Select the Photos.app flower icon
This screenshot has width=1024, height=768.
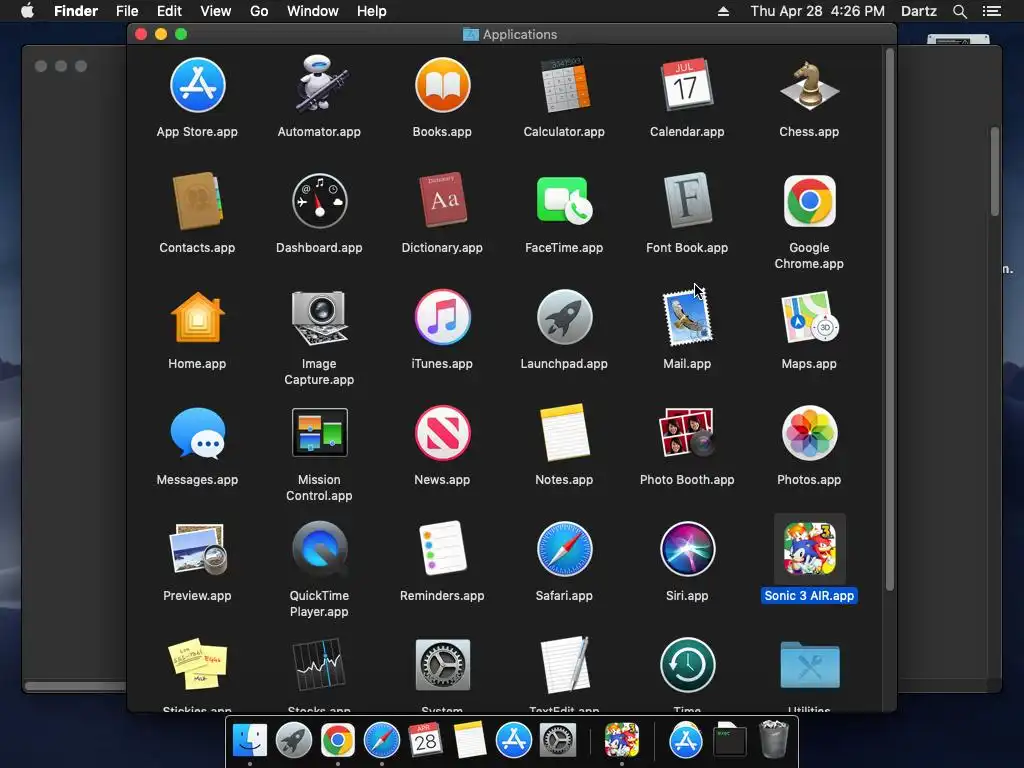pyautogui.click(x=809, y=433)
